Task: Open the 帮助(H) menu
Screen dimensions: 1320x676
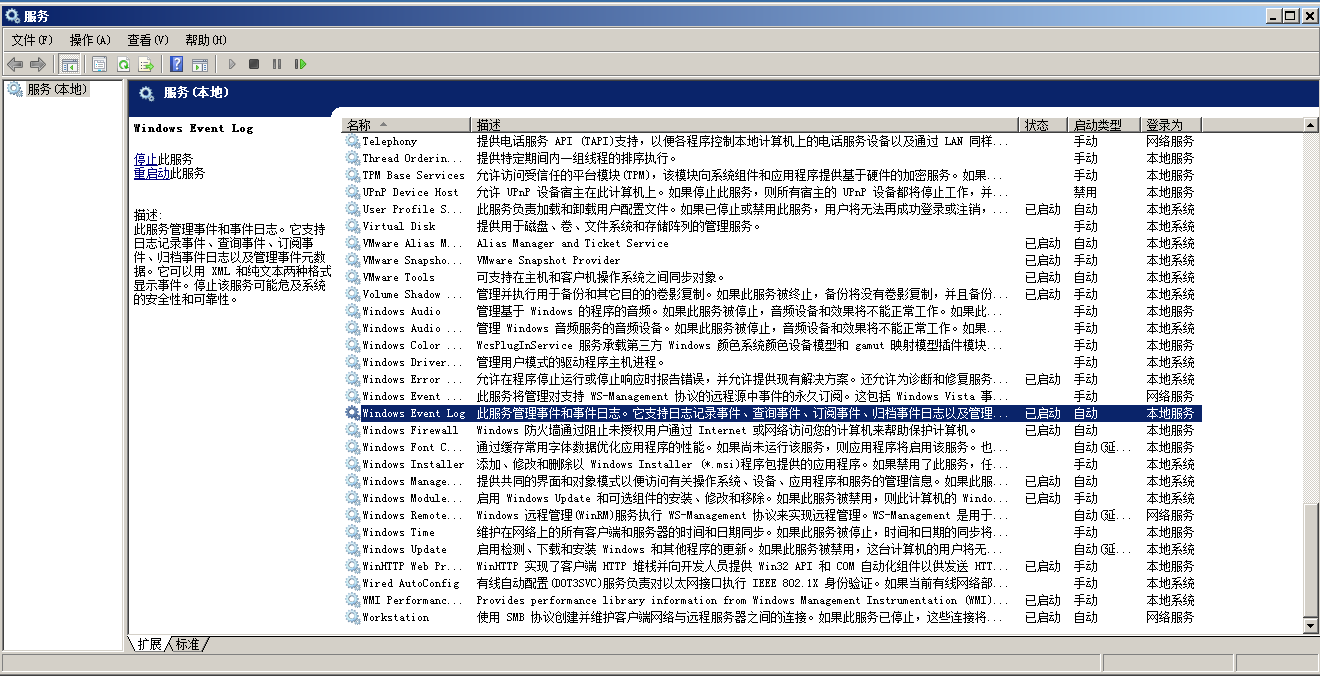Action: point(206,40)
